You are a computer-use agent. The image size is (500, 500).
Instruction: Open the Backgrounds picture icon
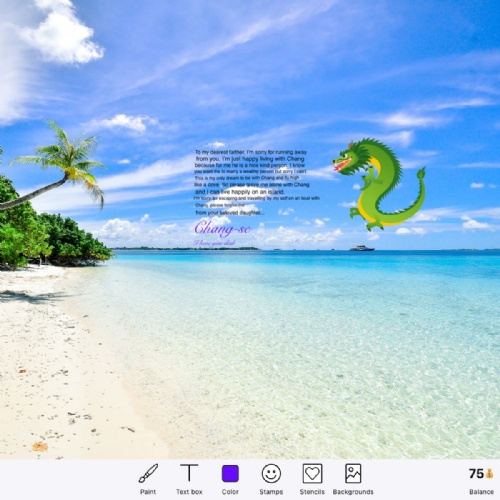pos(353,473)
